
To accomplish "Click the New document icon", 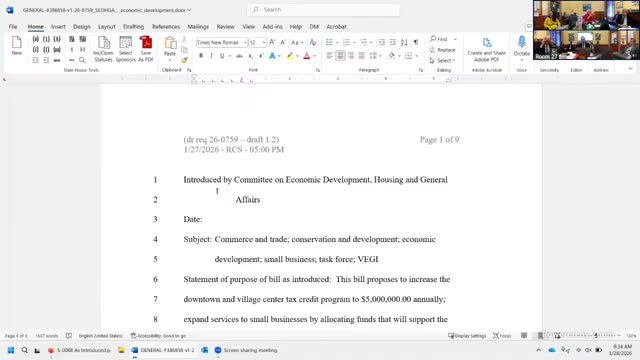I will (x=17, y=45).
